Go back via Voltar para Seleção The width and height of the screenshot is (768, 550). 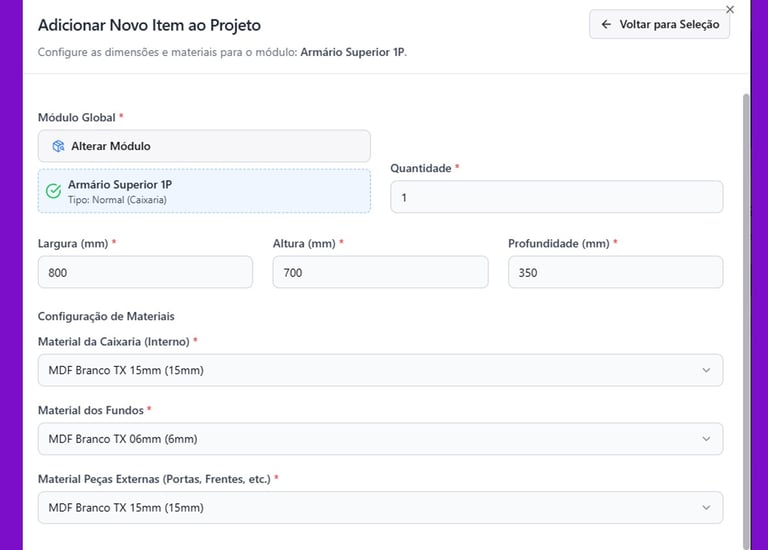(660, 25)
